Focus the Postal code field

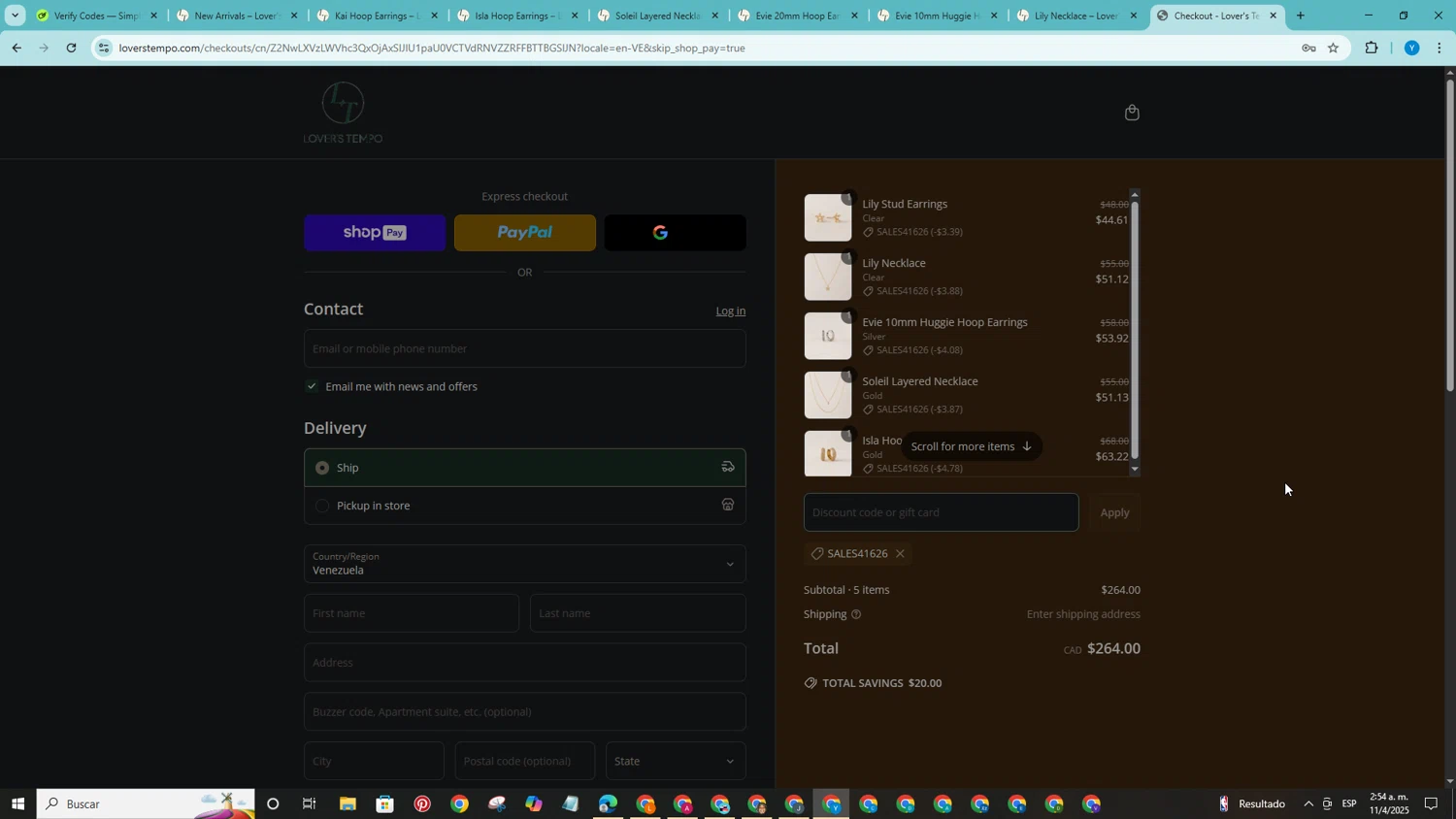tap(525, 762)
